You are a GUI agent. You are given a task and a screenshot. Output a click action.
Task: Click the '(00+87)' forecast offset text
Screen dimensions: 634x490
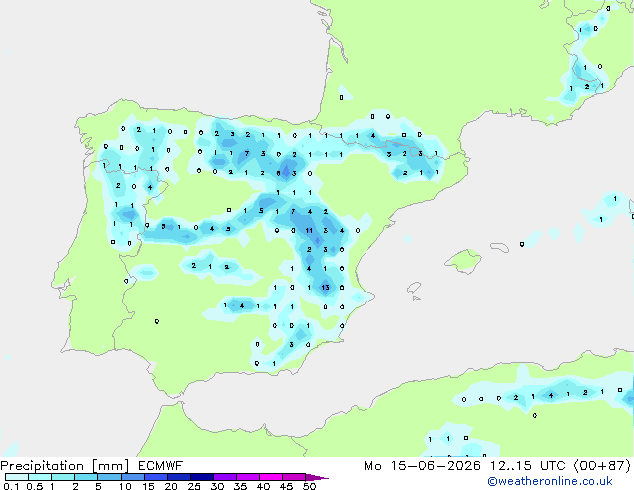point(602,466)
